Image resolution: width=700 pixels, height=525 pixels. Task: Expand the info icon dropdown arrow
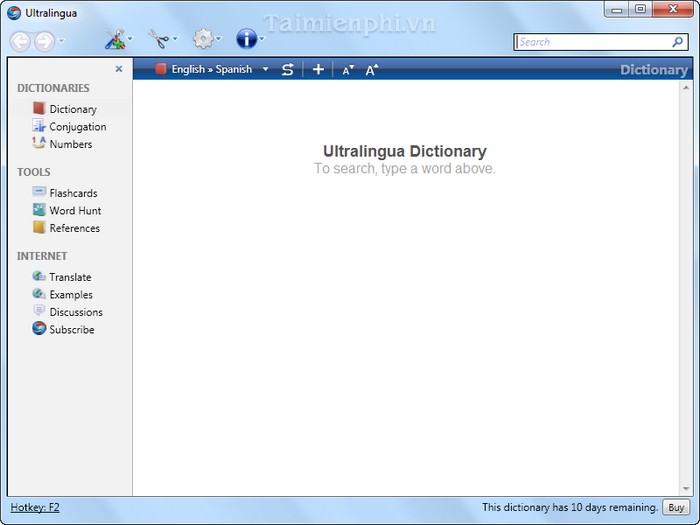point(262,39)
